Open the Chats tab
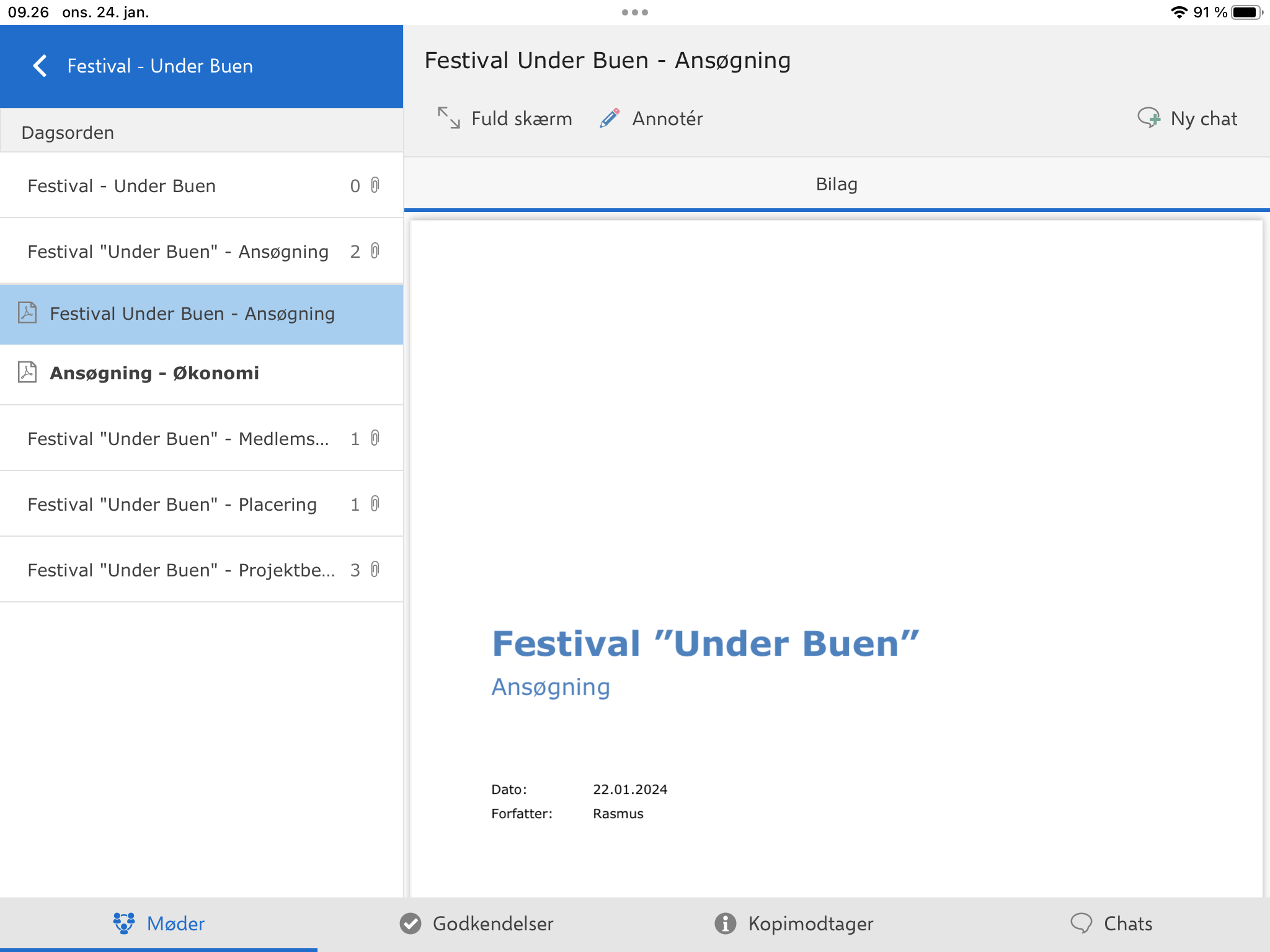Image resolution: width=1270 pixels, height=952 pixels. coord(1111,923)
